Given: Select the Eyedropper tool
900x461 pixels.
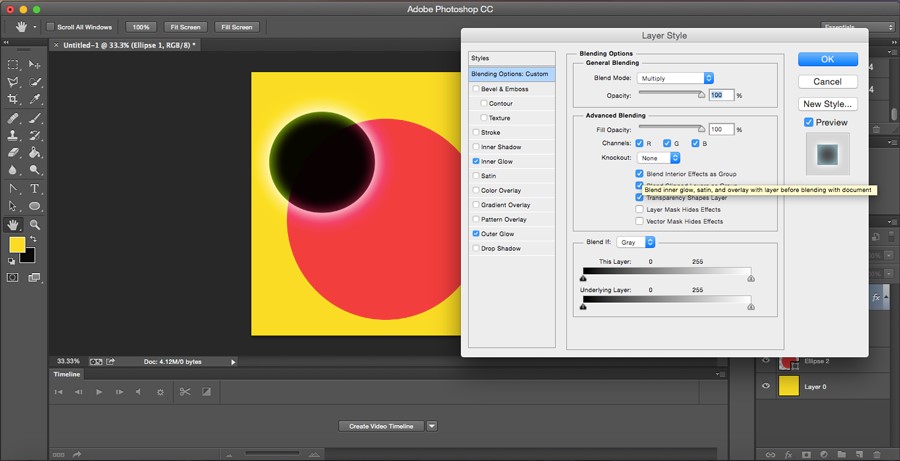Looking at the screenshot, I should 34,99.
